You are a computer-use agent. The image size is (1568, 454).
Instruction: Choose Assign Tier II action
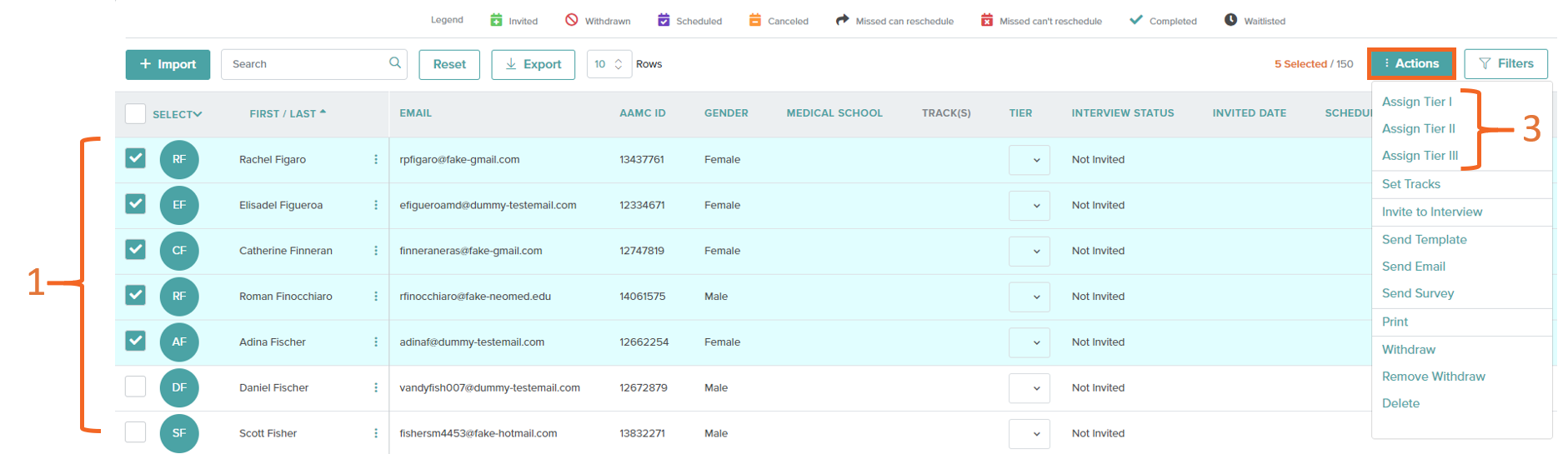(1418, 128)
